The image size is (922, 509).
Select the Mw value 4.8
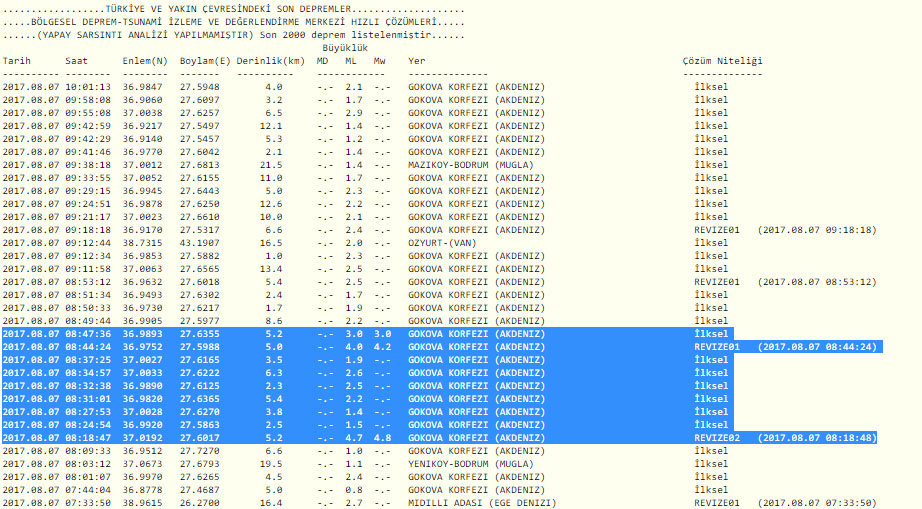point(381,438)
